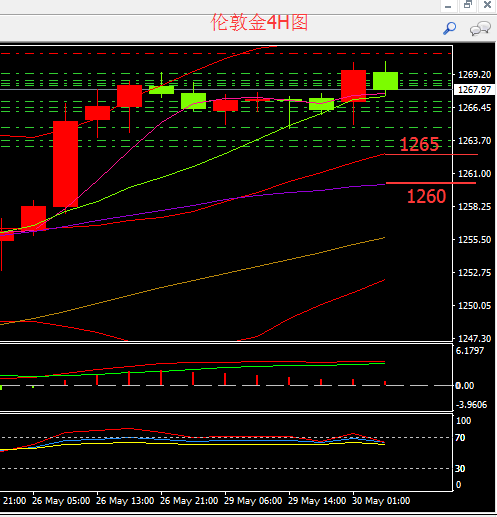497x517 pixels.
Task: Click the 1250.05 price axis label
Action: pyautogui.click(x=474, y=306)
